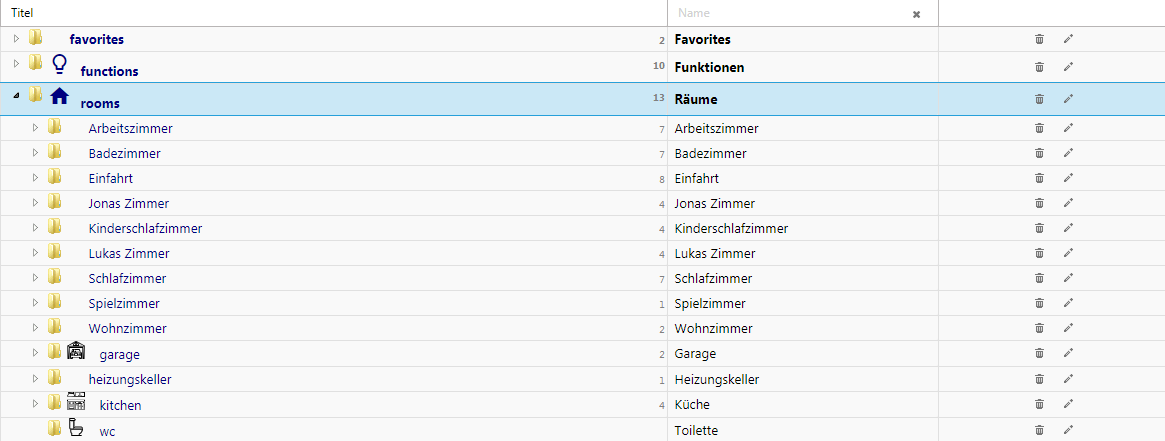Click the garage icon in the tree

(76, 352)
